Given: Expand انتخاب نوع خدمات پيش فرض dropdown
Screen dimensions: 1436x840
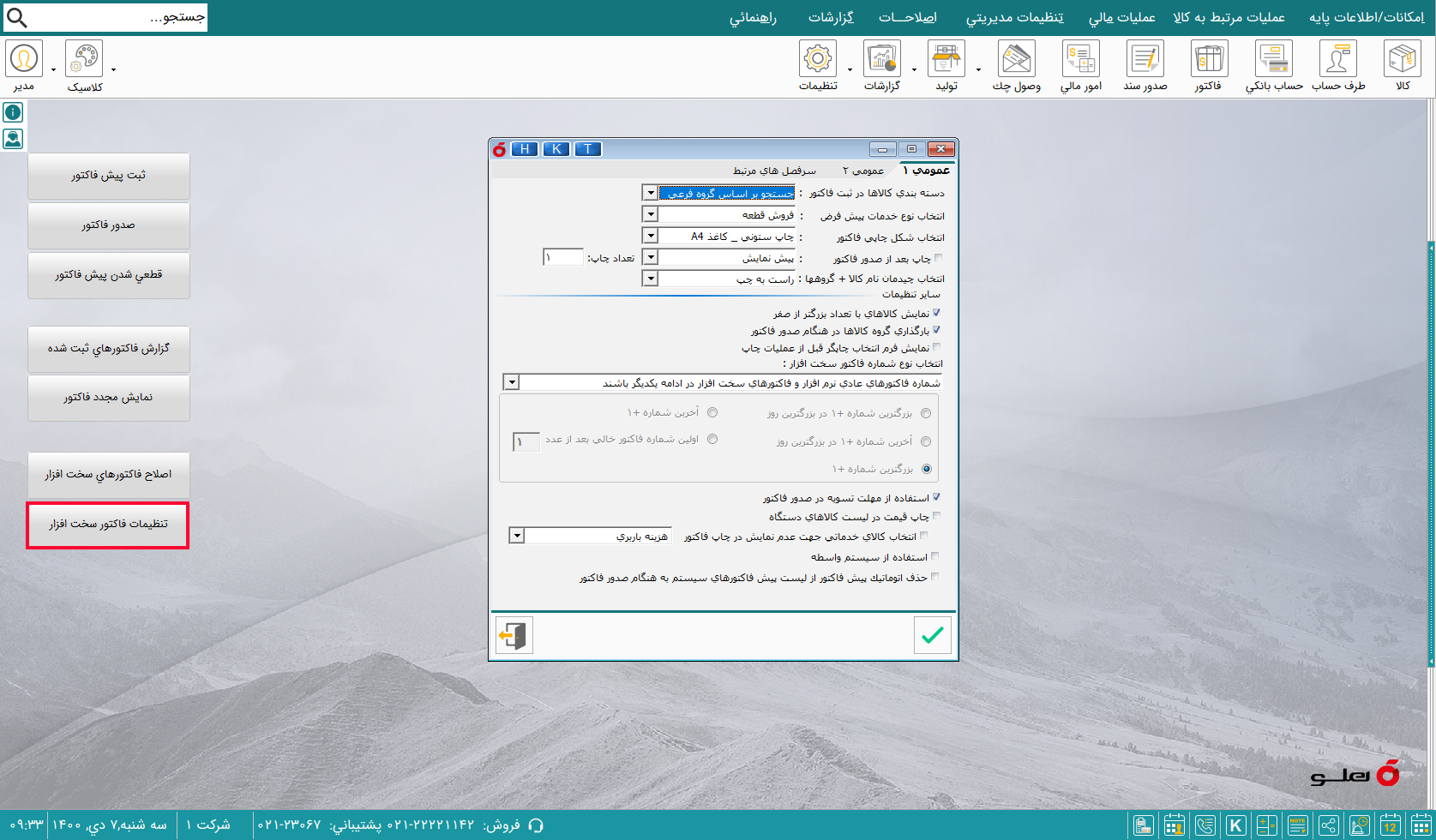Looking at the screenshot, I should pyautogui.click(x=650, y=214).
